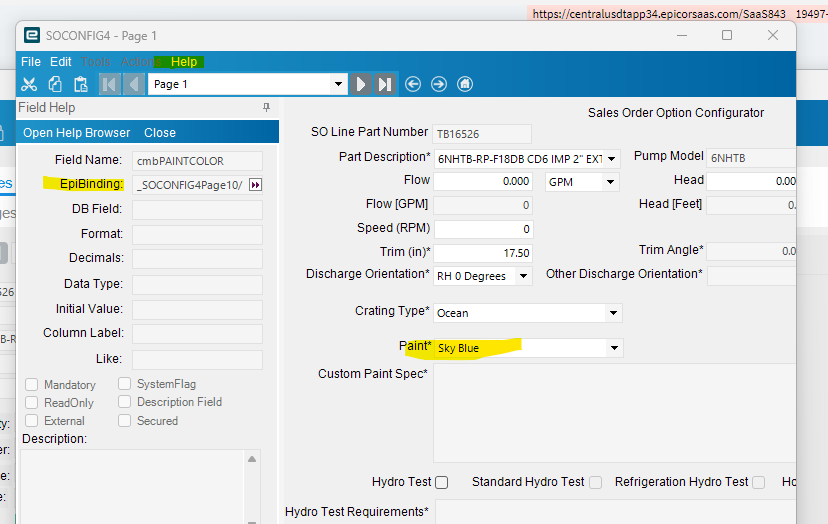The image size is (828, 524).
Task: Click the Head [Feet] read-only field
Action: click(751, 205)
